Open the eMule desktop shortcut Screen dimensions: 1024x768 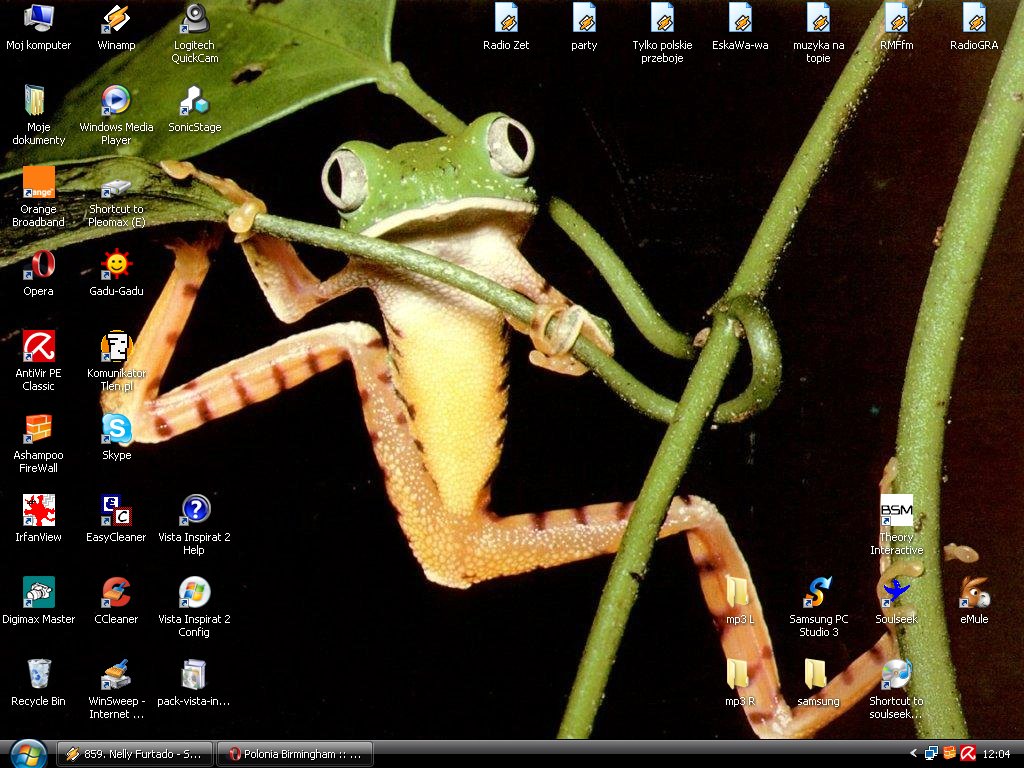[973, 594]
